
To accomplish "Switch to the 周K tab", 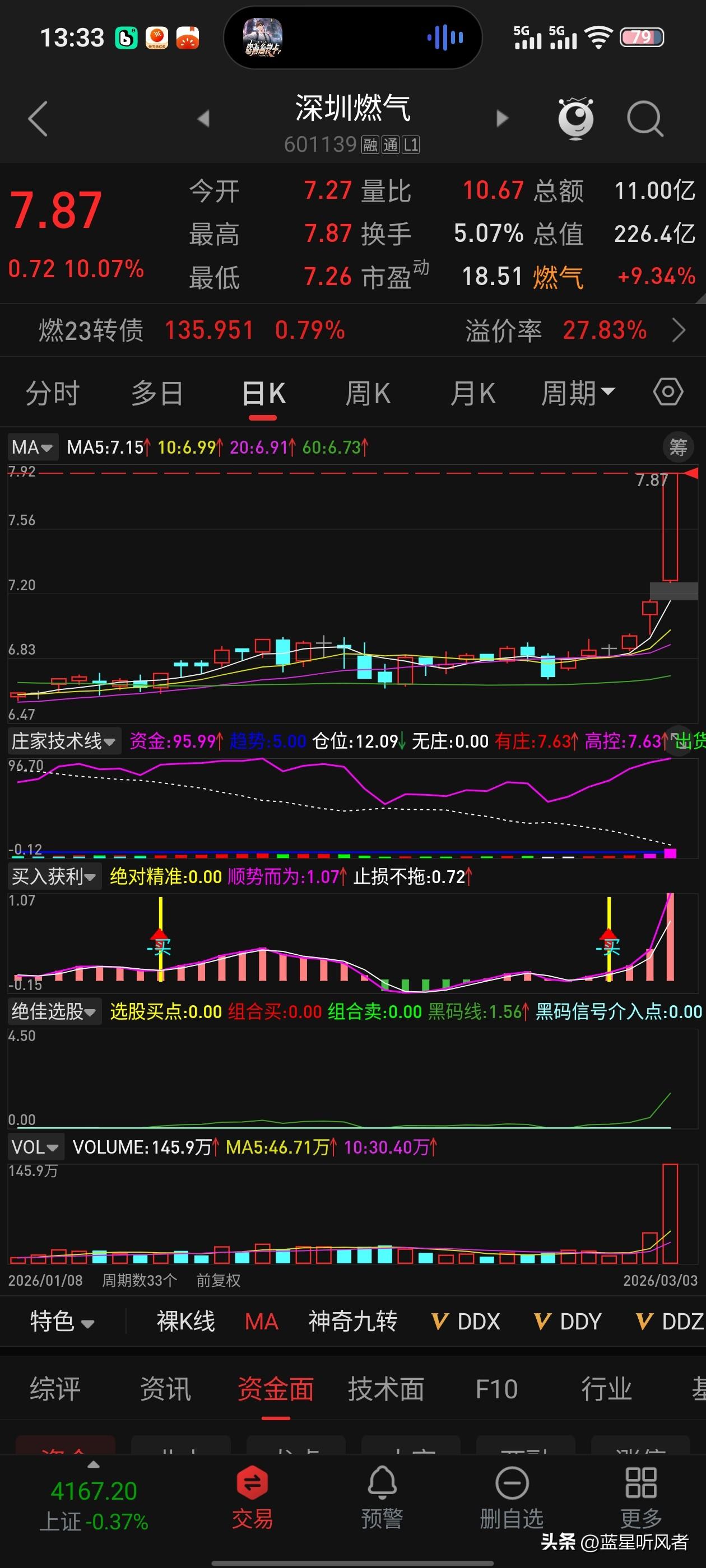I will pyautogui.click(x=368, y=393).
